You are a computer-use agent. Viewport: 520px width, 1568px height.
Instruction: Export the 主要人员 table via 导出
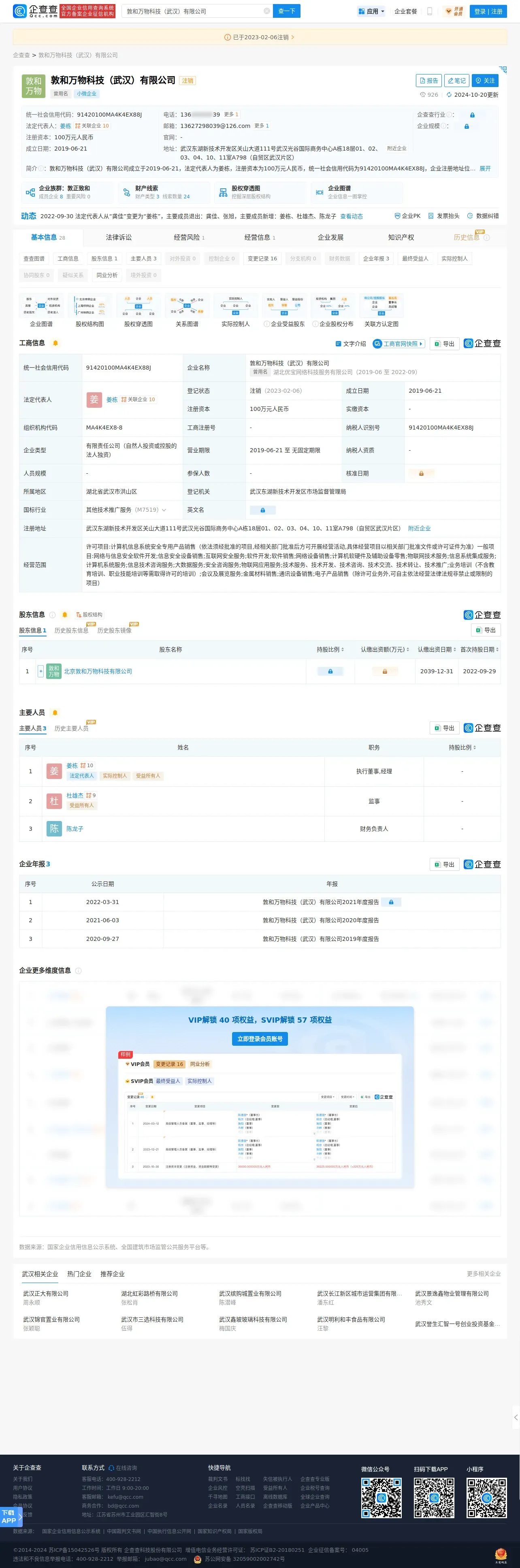pos(445,728)
